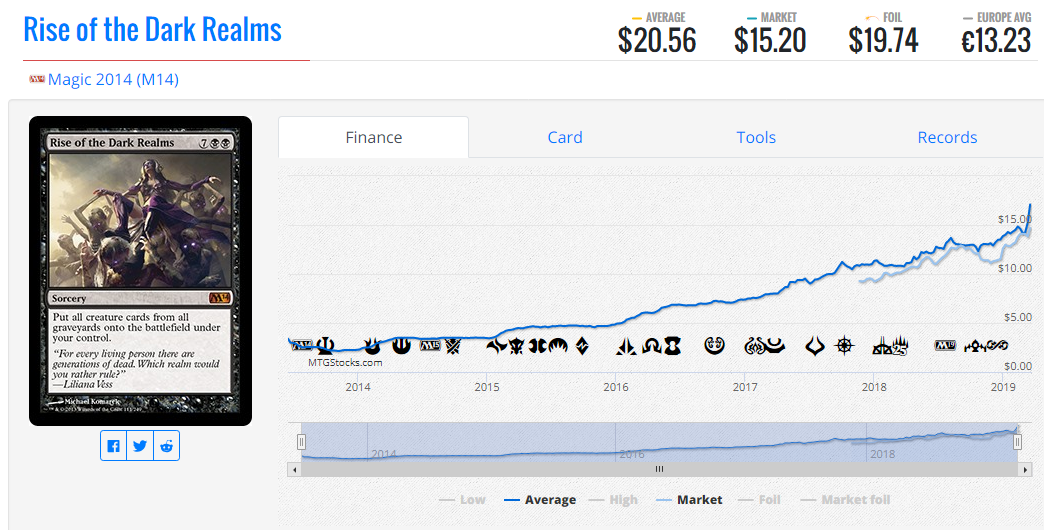
Task: Click Journey into Nyx set symbol
Action: pos(401,346)
